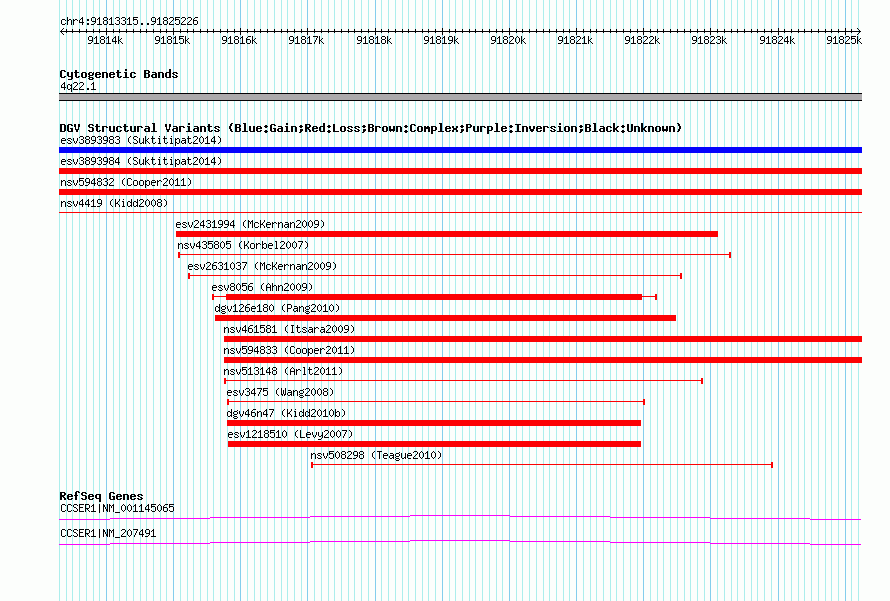
Task: Click the 91815k ruler tick label
Action: click(172, 40)
